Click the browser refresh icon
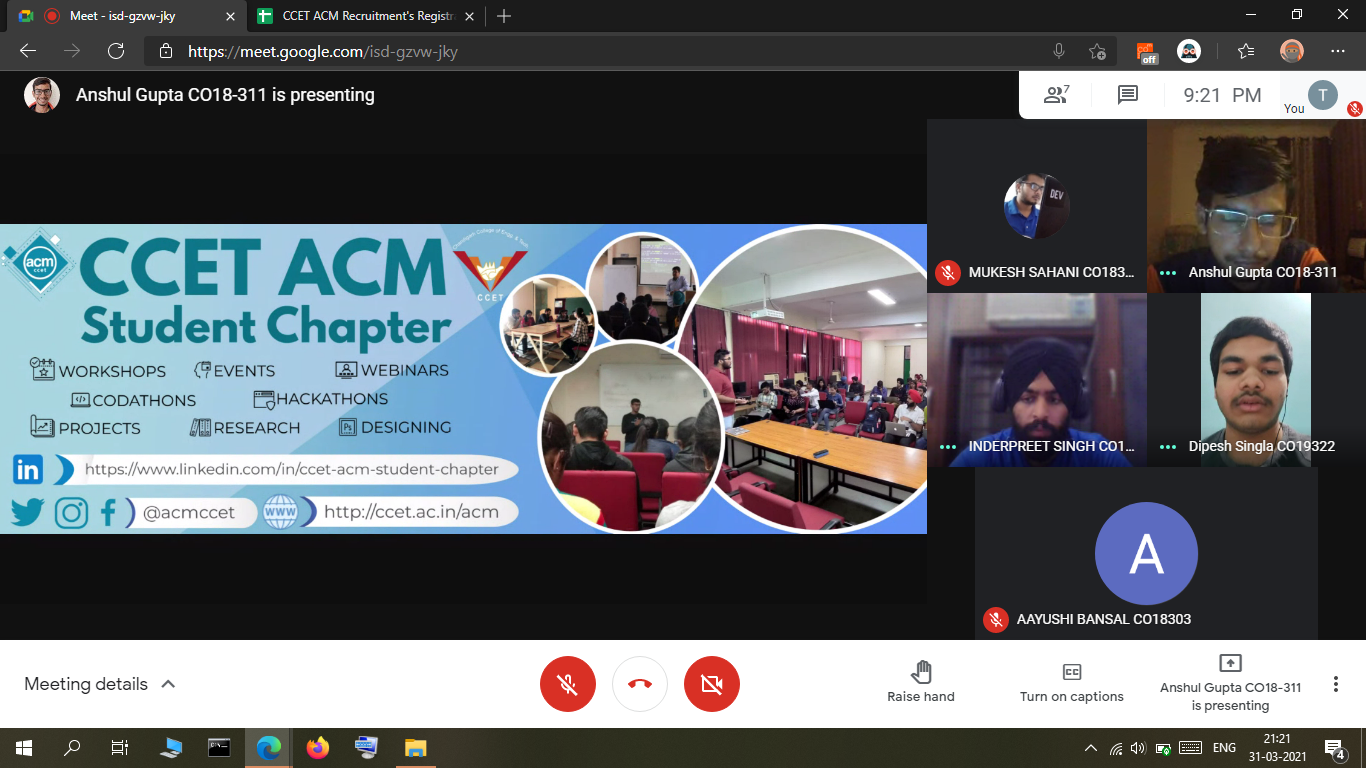Viewport: 1366px width, 768px height. pyautogui.click(x=116, y=51)
